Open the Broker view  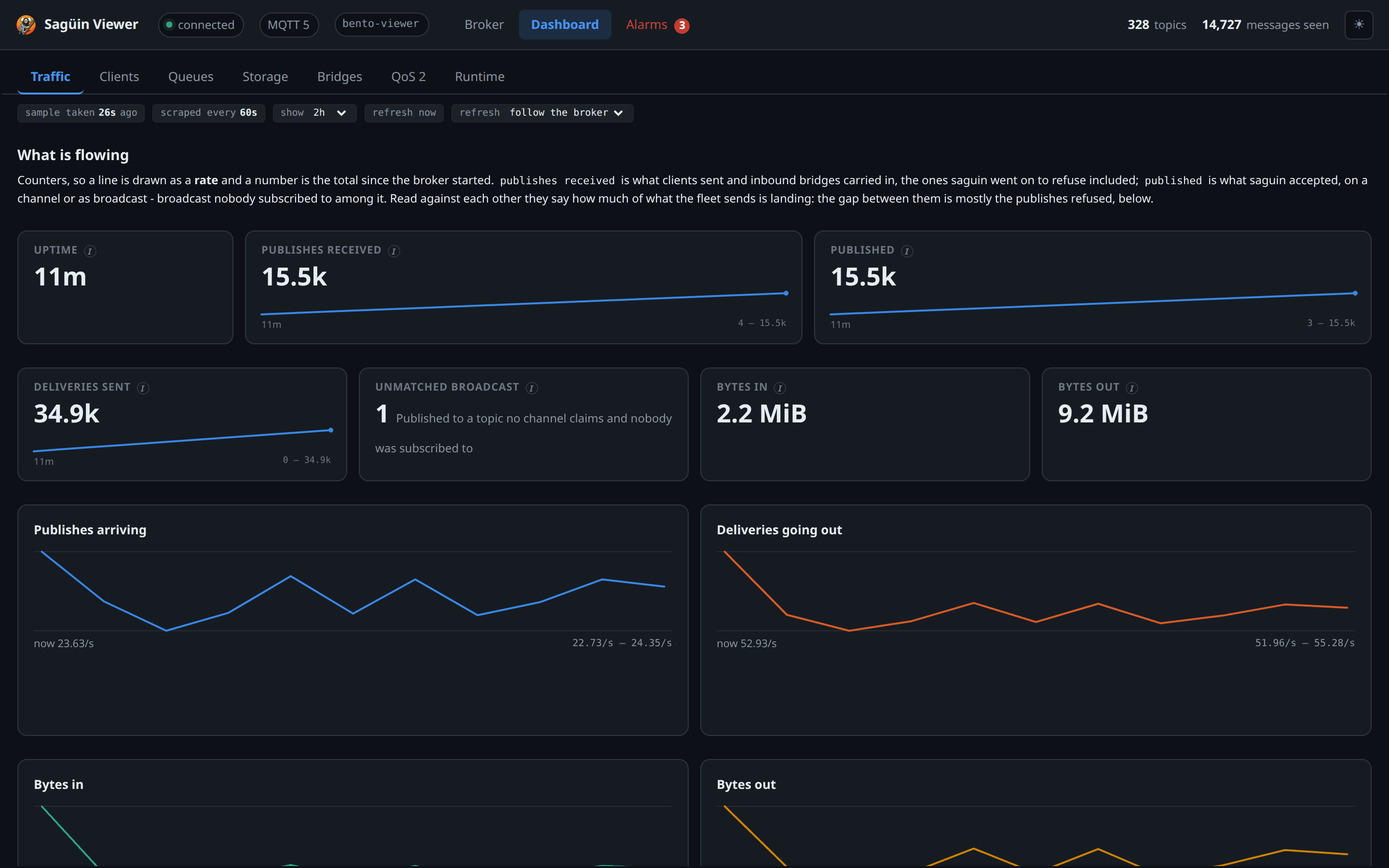484,25
